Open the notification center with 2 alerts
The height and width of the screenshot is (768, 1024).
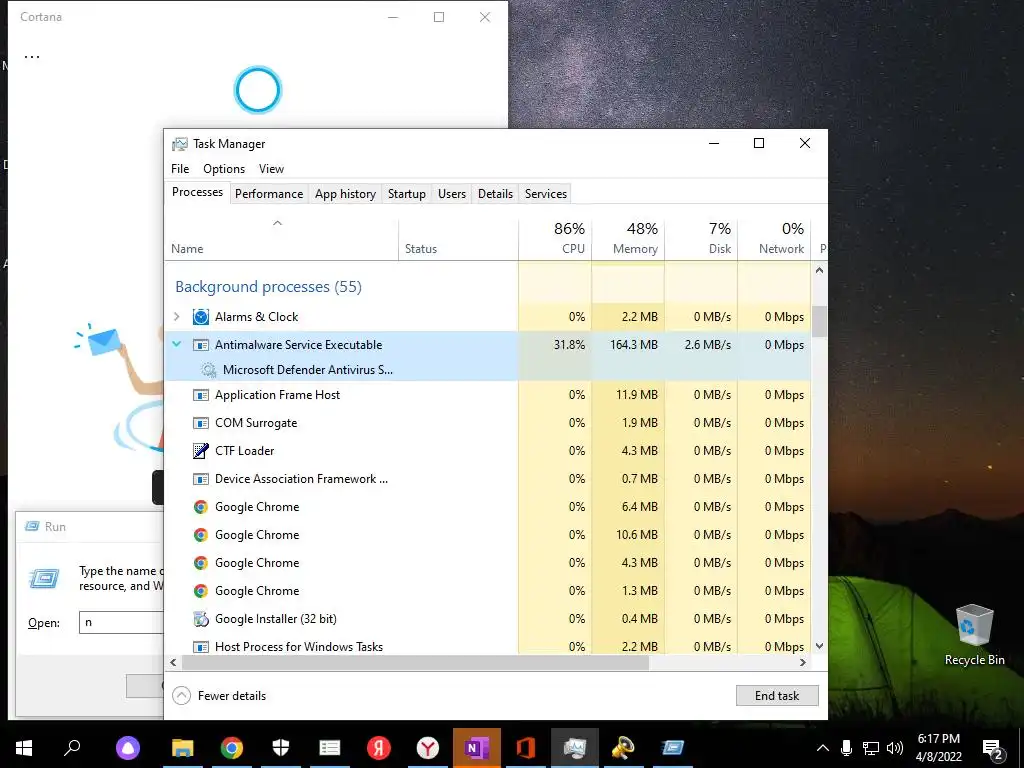(x=993, y=749)
